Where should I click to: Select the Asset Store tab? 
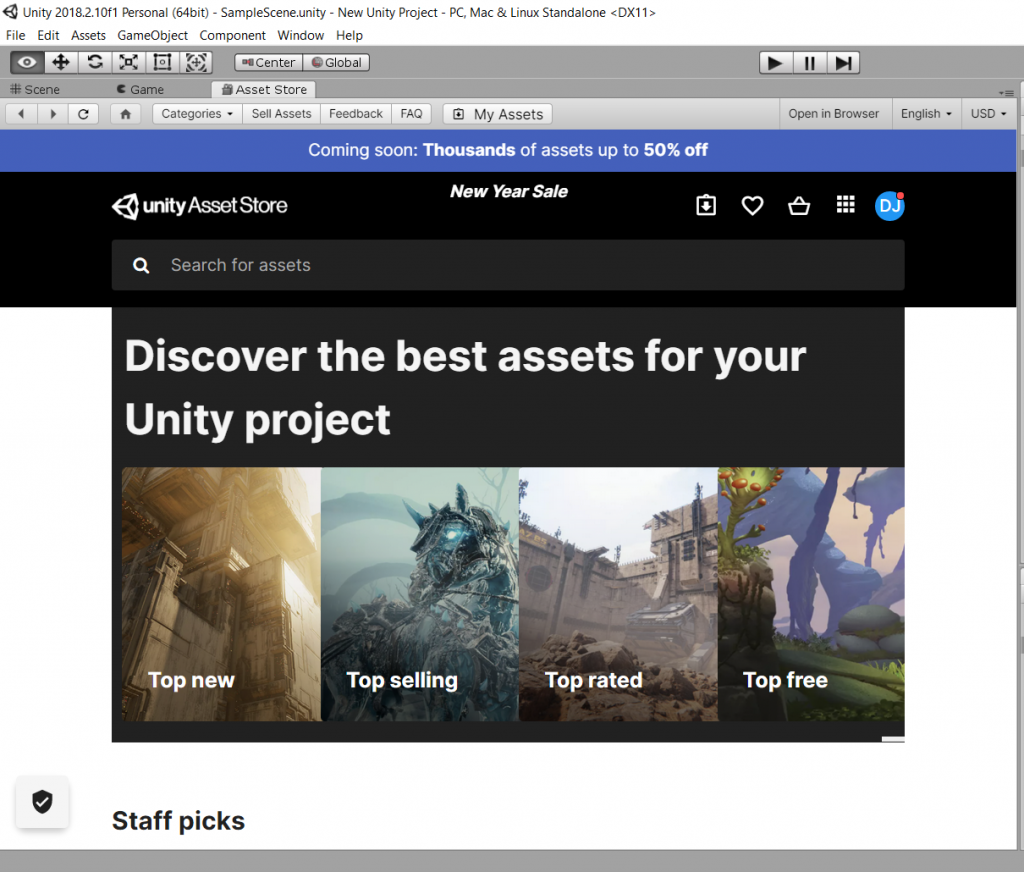coord(264,89)
